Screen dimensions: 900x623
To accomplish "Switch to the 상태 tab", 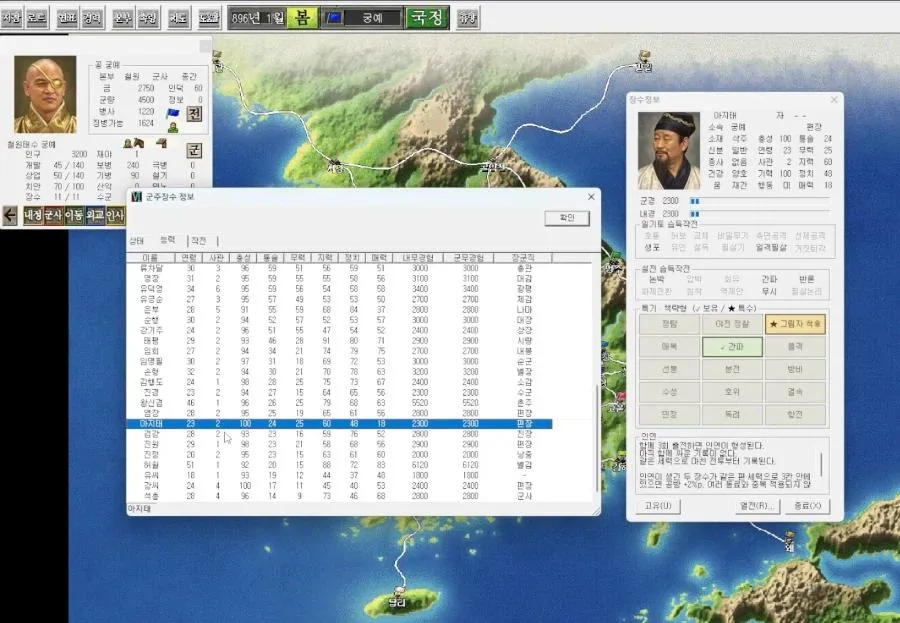I will click(x=137, y=241).
